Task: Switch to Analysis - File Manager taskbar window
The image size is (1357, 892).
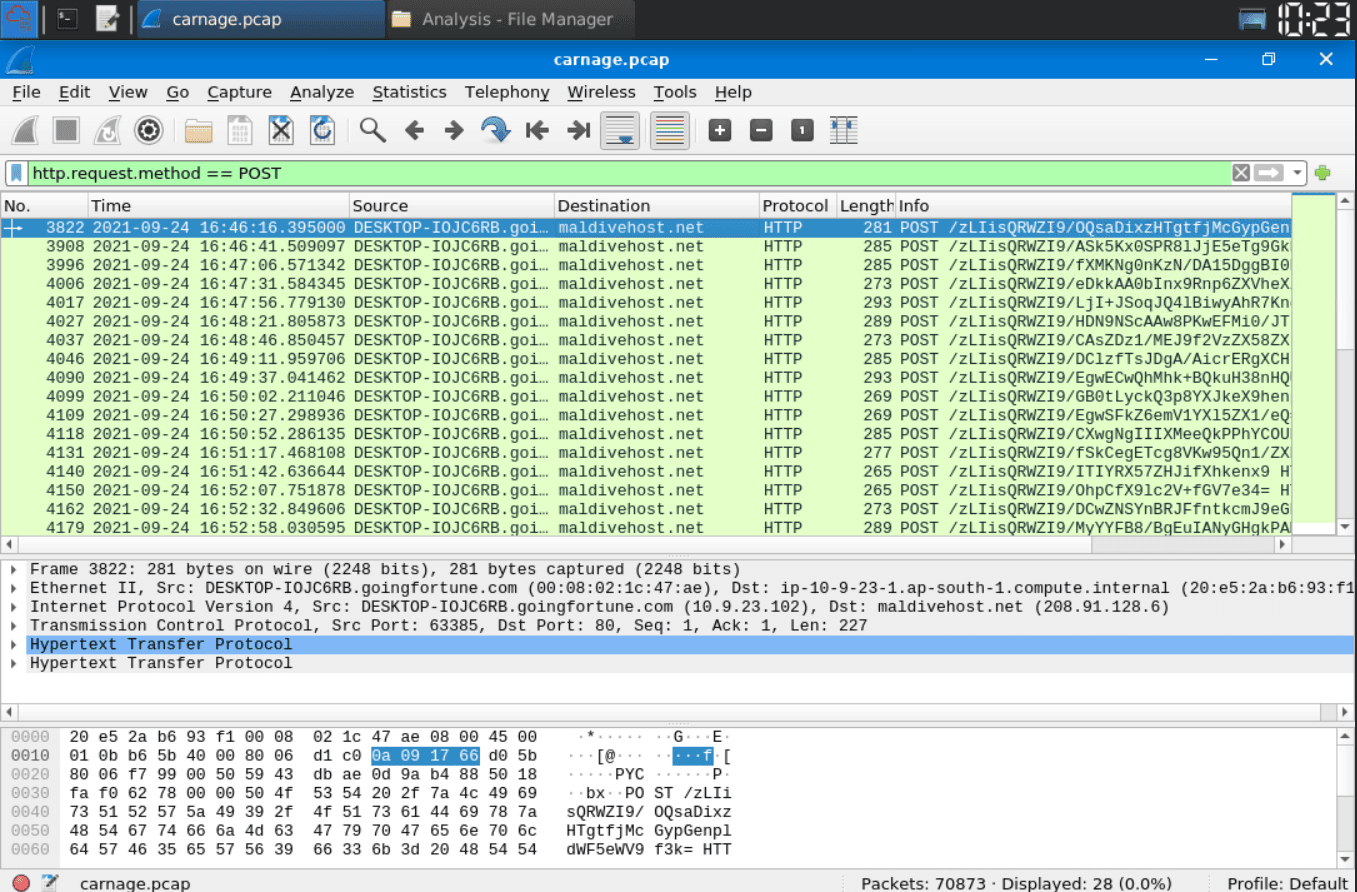Action: pos(510,19)
